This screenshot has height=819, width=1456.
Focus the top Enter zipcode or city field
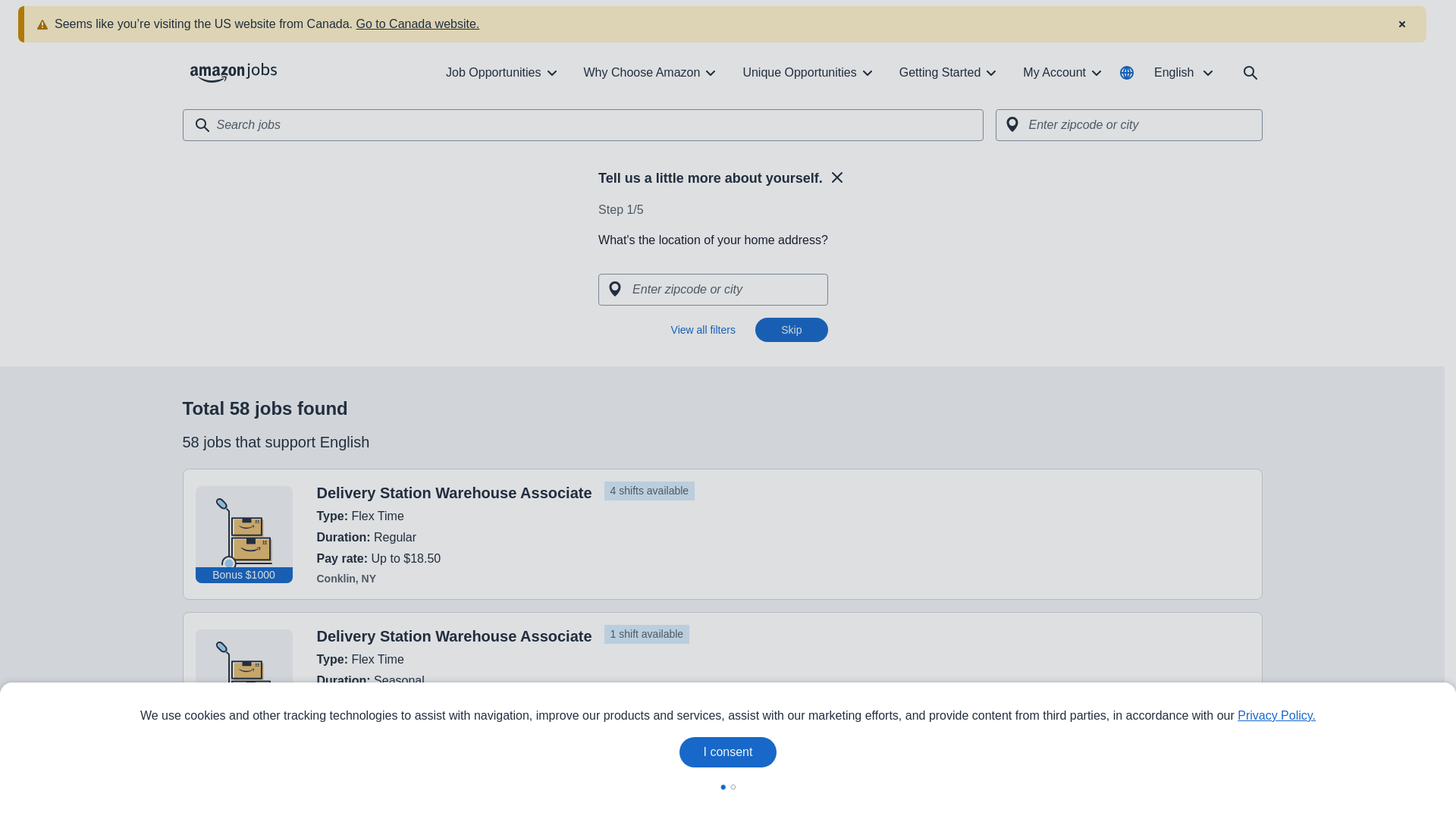coord(1129,125)
